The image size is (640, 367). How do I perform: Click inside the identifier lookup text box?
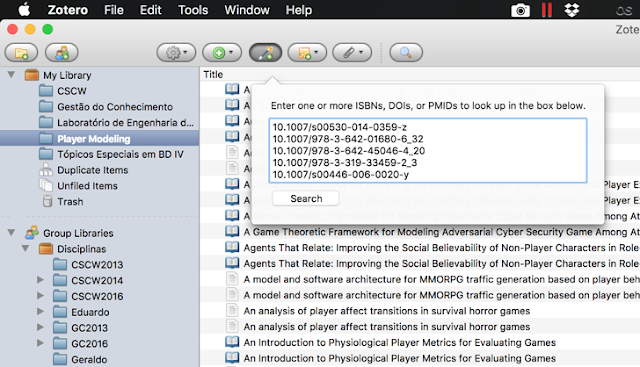428,151
